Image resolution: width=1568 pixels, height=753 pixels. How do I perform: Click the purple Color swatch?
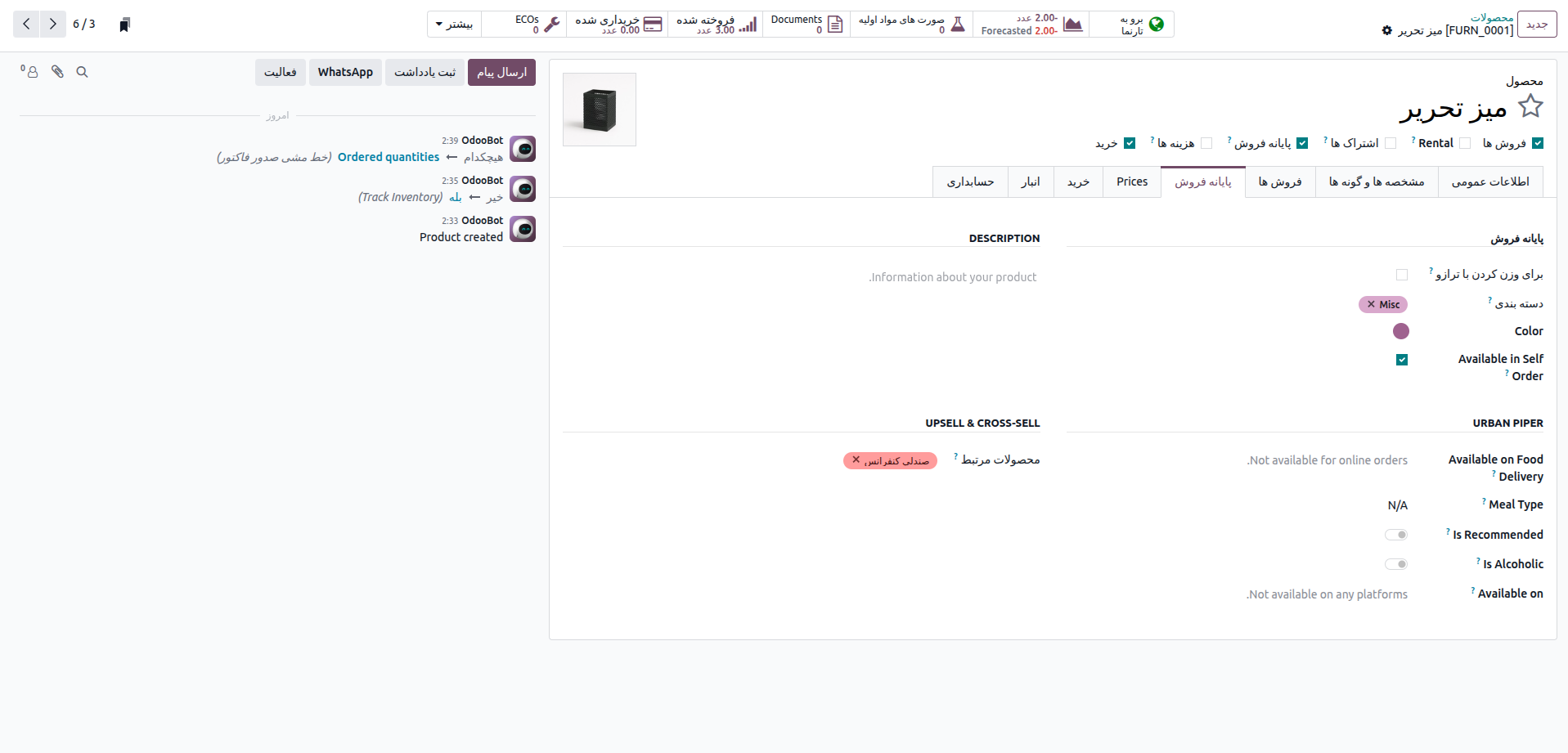click(x=1401, y=331)
